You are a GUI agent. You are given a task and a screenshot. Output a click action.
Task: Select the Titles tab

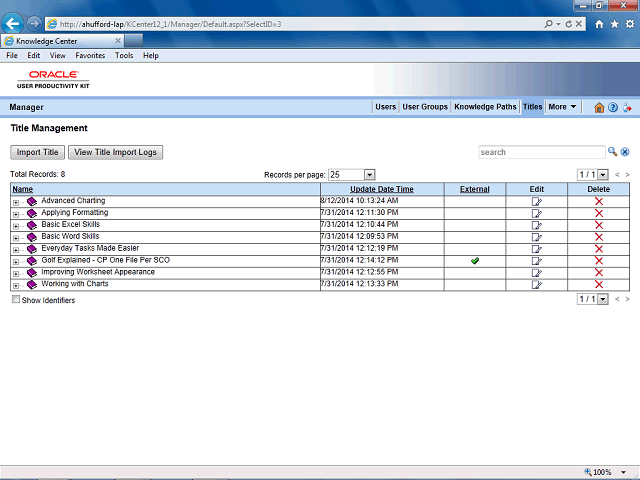(532, 107)
